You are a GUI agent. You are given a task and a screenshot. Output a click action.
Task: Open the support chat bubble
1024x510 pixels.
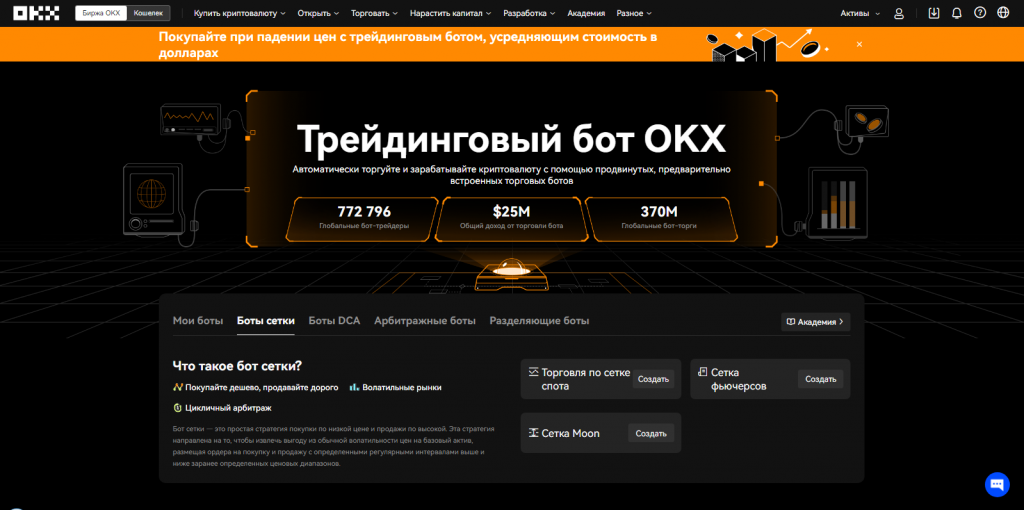tap(997, 484)
